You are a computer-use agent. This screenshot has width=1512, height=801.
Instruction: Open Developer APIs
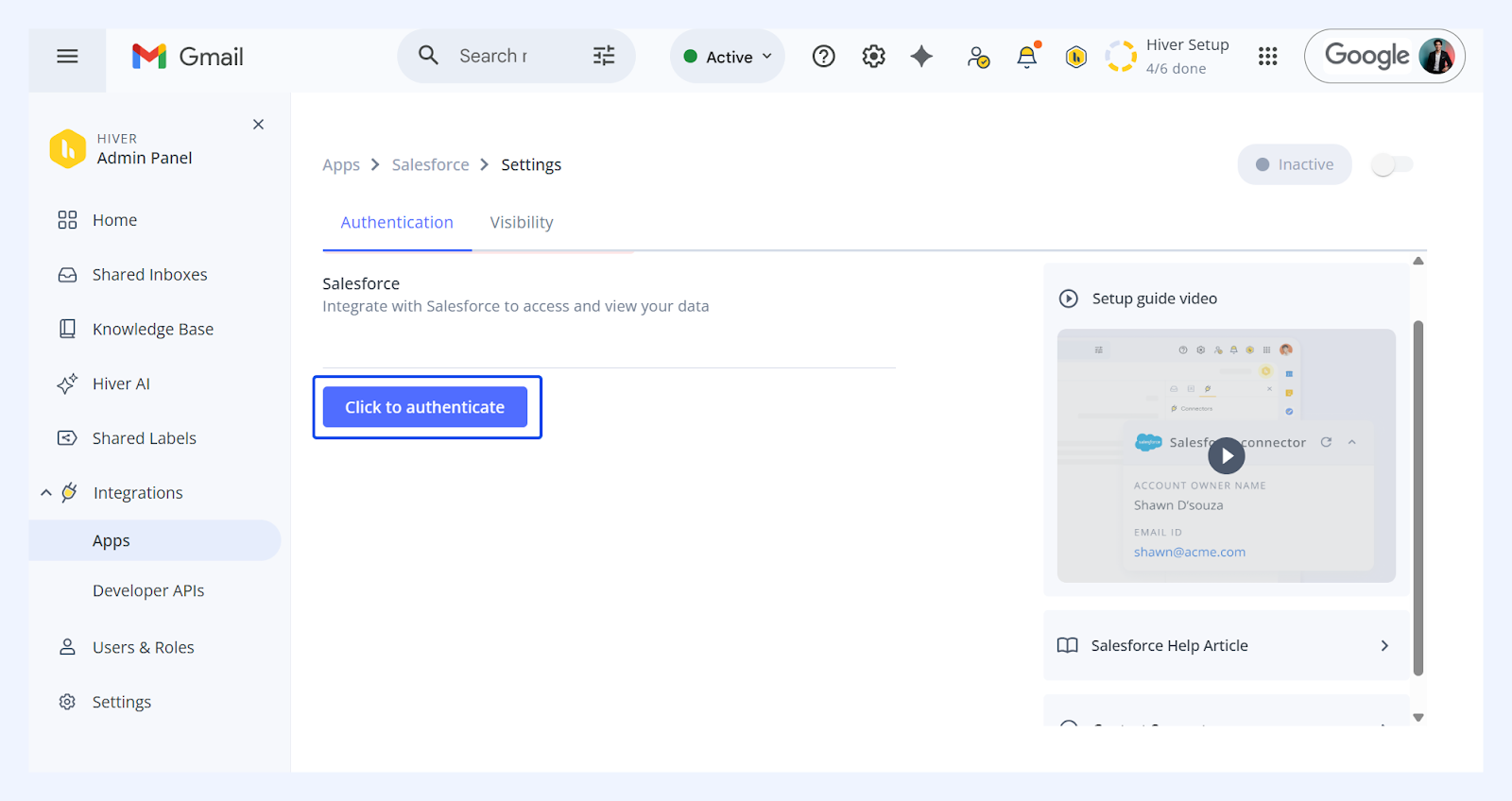(148, 591)
